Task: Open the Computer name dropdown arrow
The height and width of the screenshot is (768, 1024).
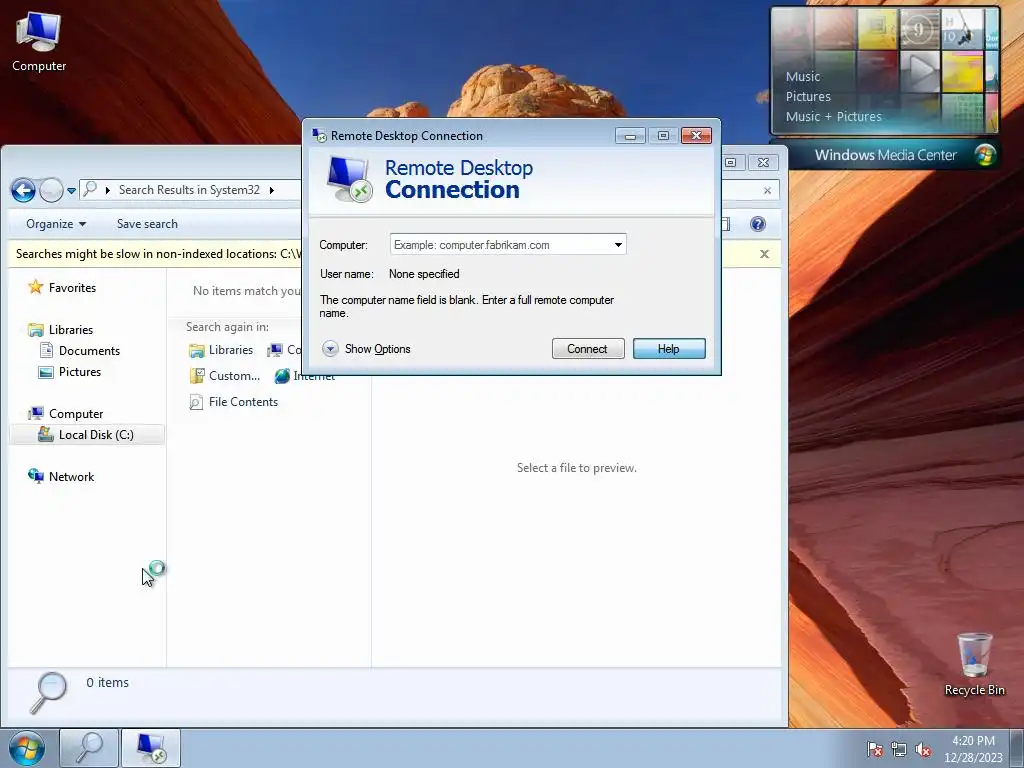Action: [x=618, y=245]
